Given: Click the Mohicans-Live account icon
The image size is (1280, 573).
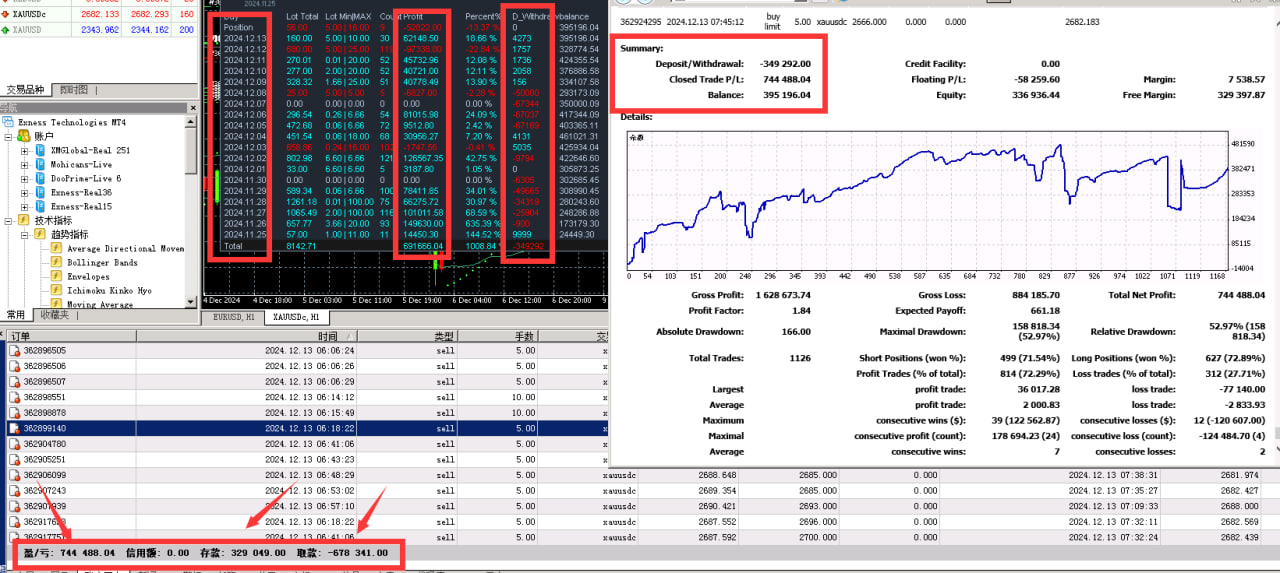Looking at the screenshot, I should [x=41, y=164].
